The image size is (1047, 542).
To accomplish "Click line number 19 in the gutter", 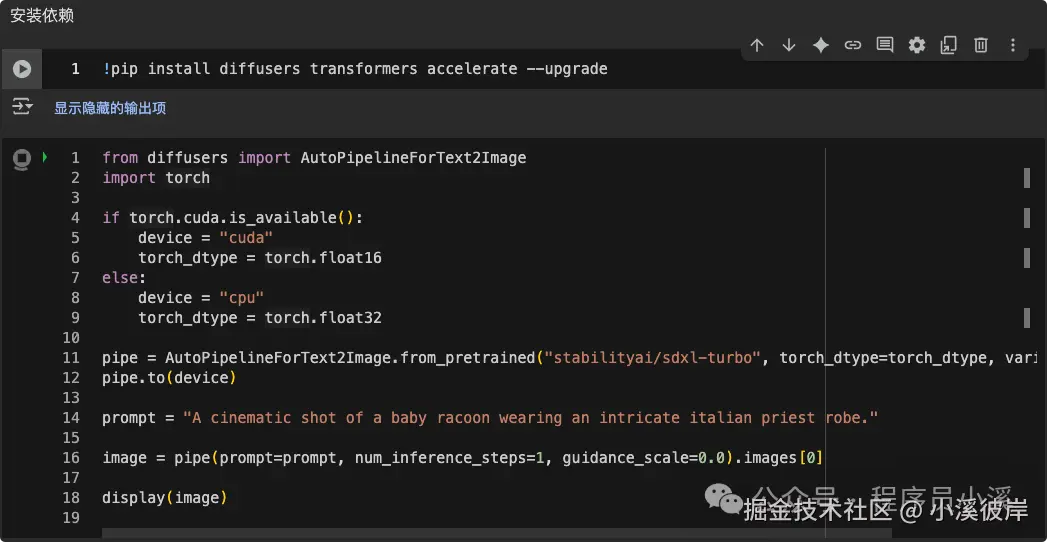I will [71, 518].
